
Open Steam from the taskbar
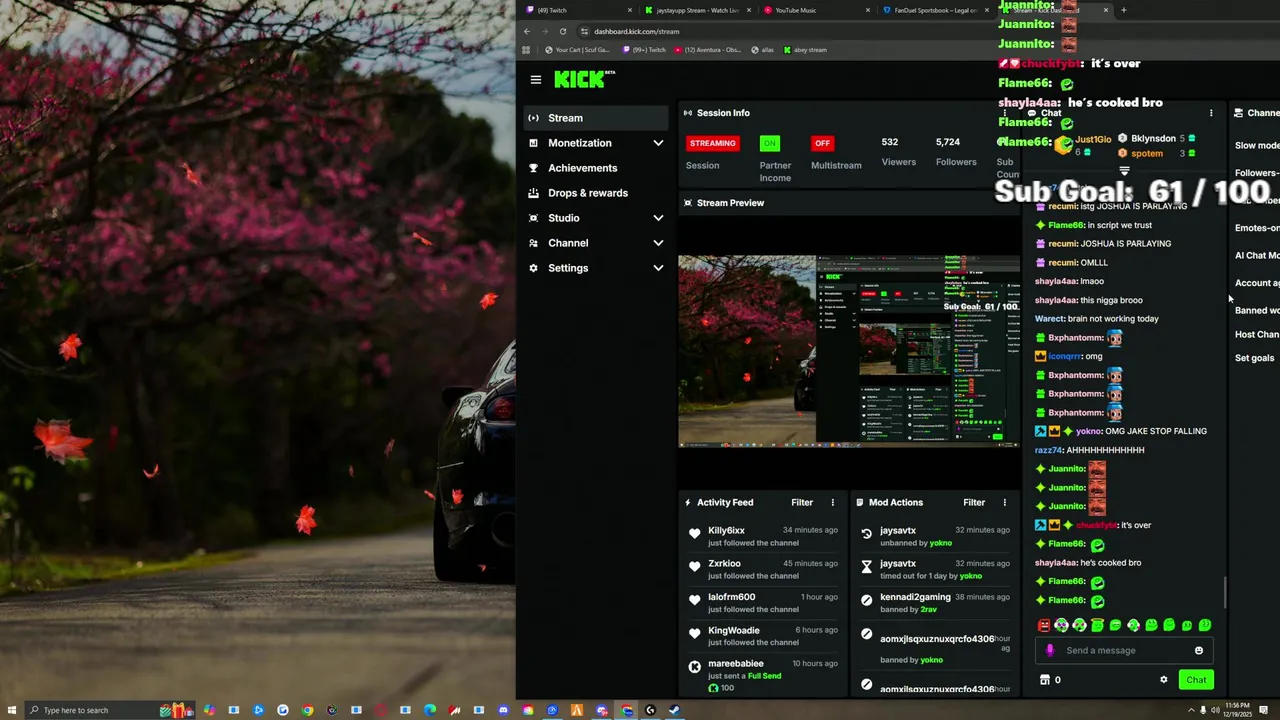click(x=674, y=710)
